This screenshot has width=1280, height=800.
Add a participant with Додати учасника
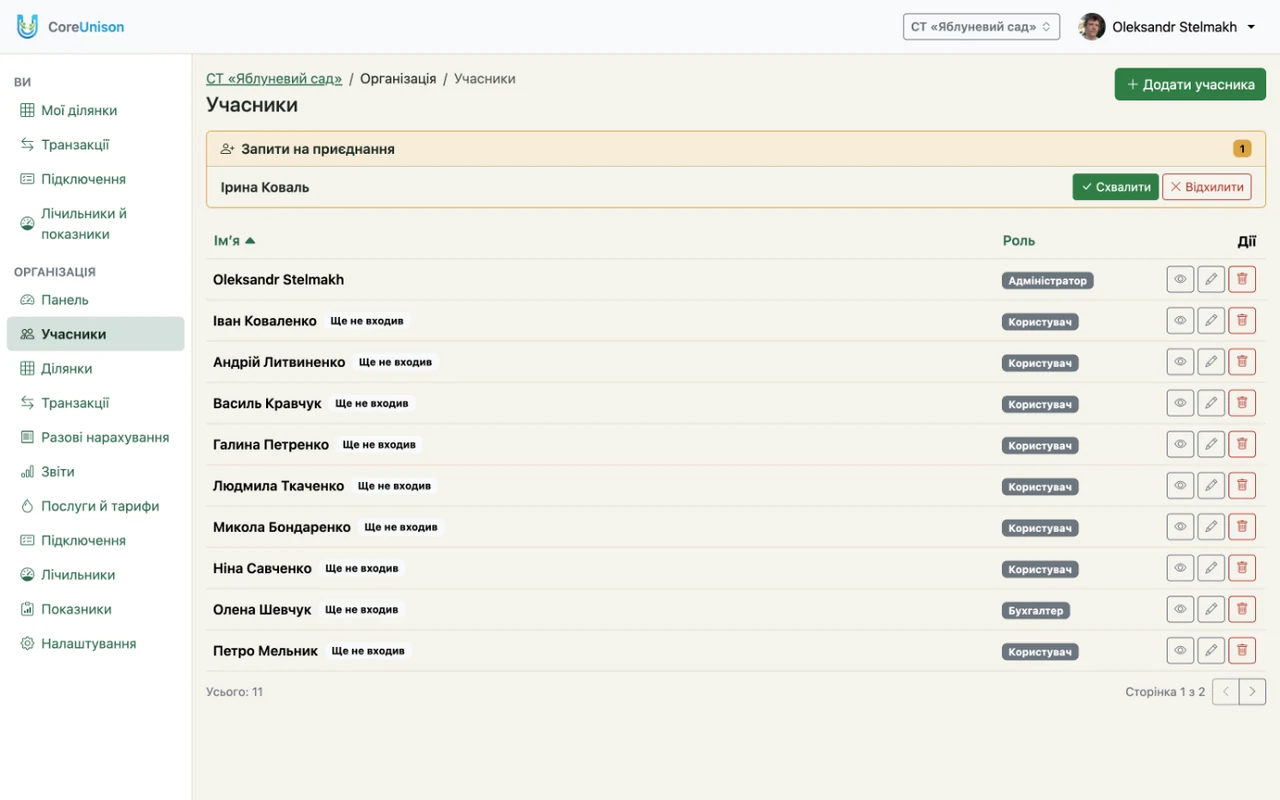(x=1190, y=85)
